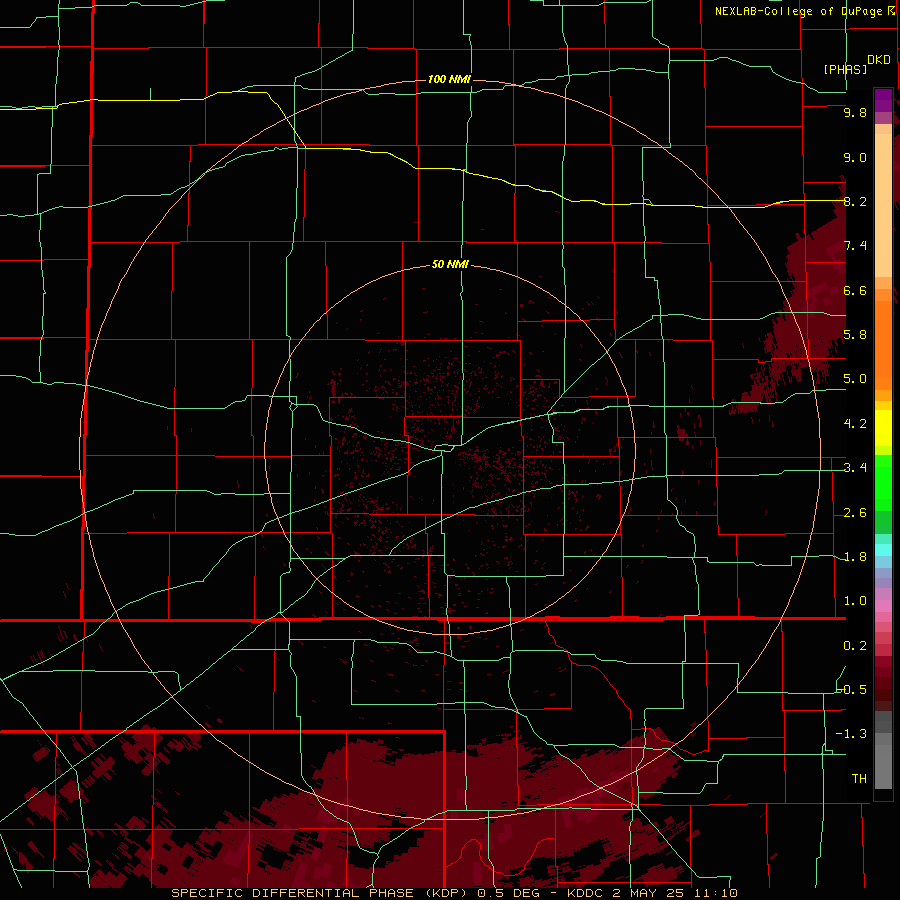Click the 5.8 value on the color scale

[x=855, y=335]
